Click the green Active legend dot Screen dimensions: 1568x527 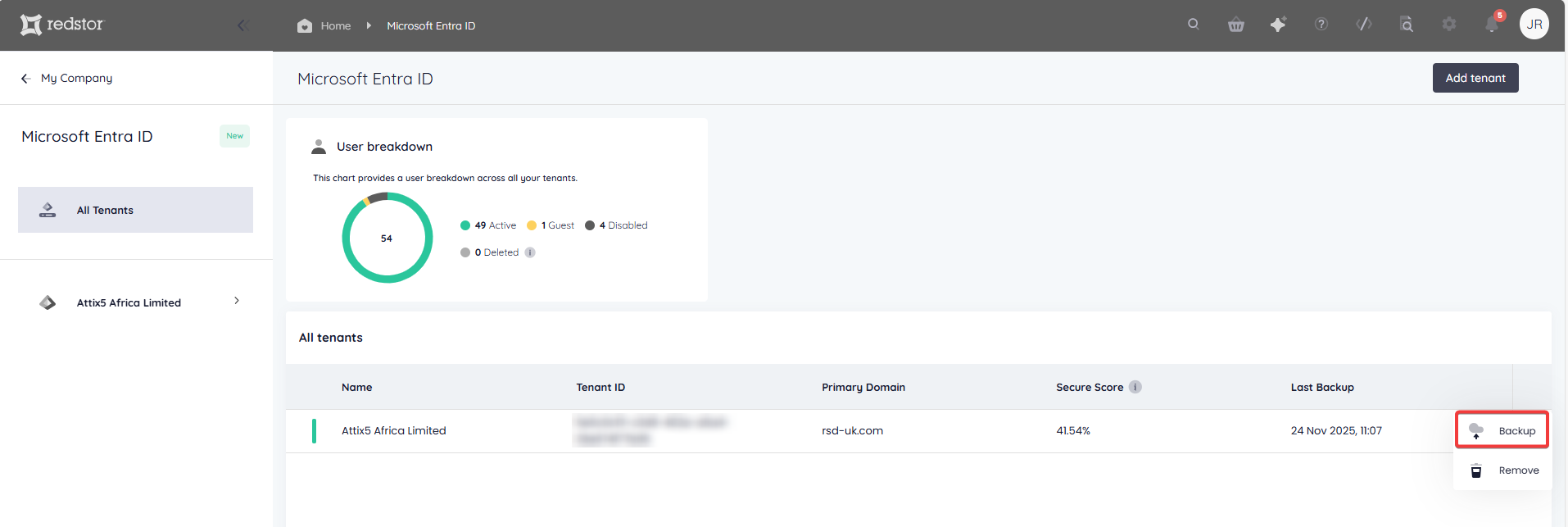pyautogui.click(x=465, y=225)
